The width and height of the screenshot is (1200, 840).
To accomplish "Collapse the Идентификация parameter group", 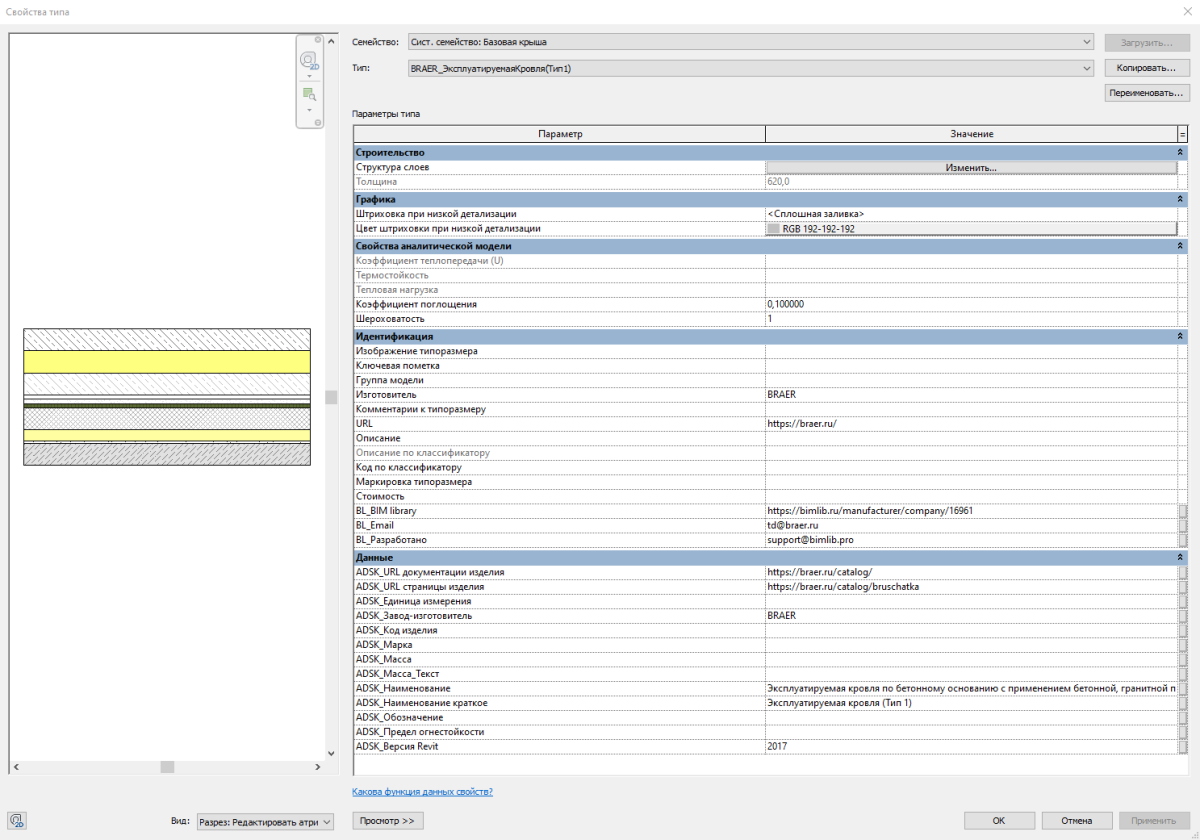I will (1180, 337).
